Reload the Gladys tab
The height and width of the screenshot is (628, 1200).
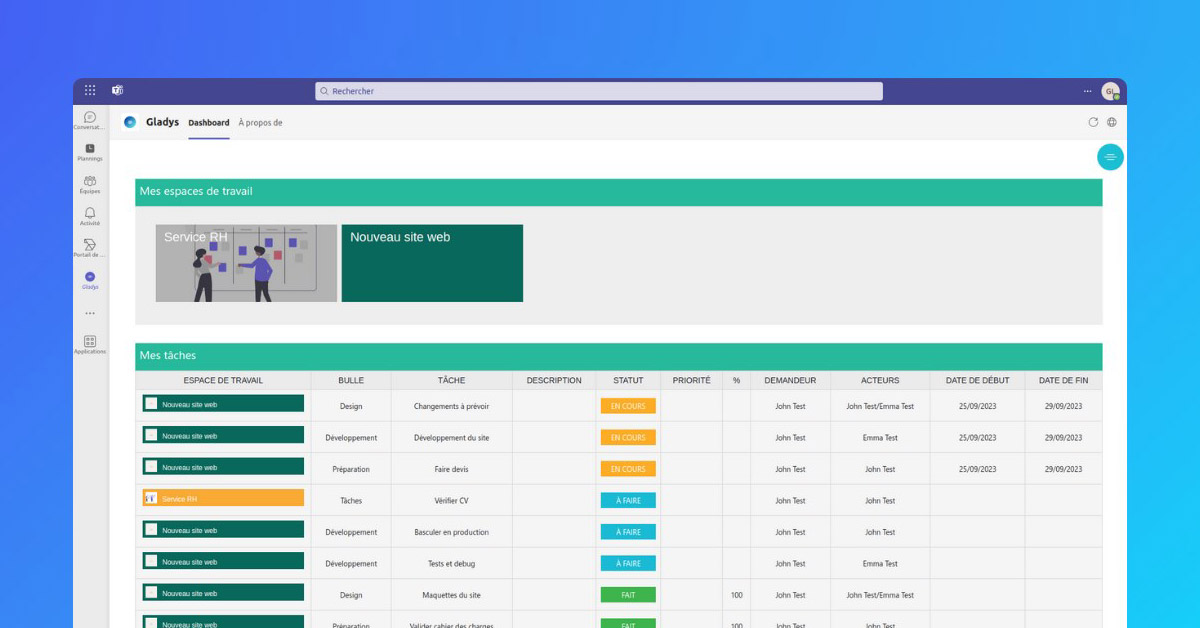(1093, 122)
